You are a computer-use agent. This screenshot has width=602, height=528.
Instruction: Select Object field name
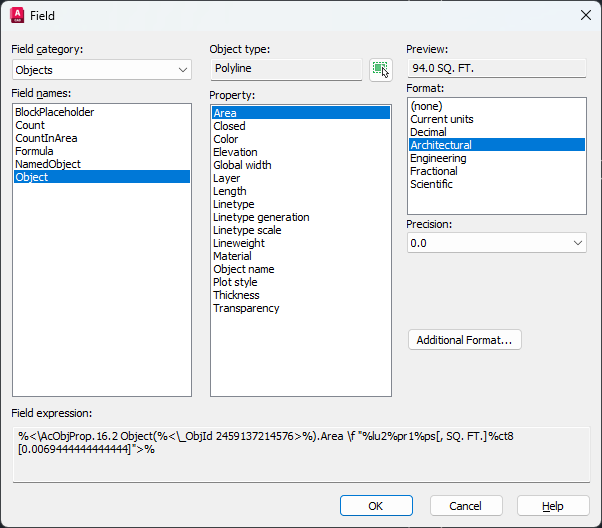pos(102,177)
